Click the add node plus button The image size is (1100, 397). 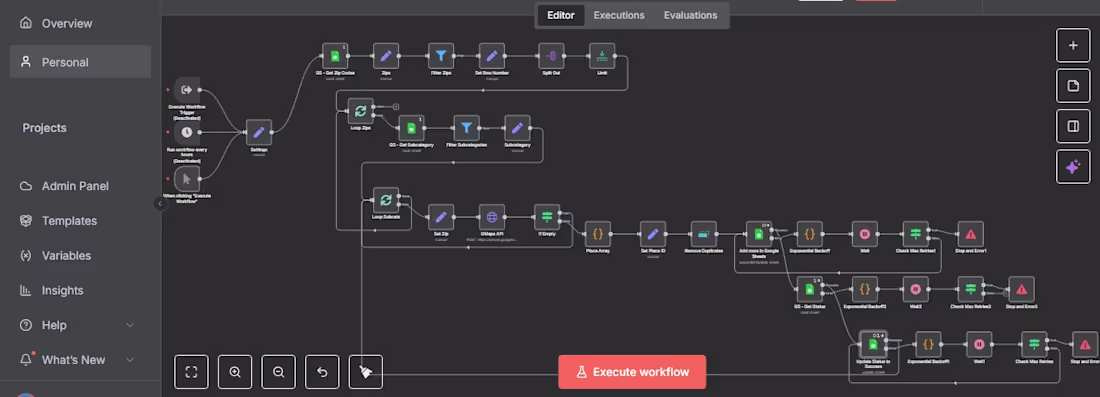(x=1073, y=46)
